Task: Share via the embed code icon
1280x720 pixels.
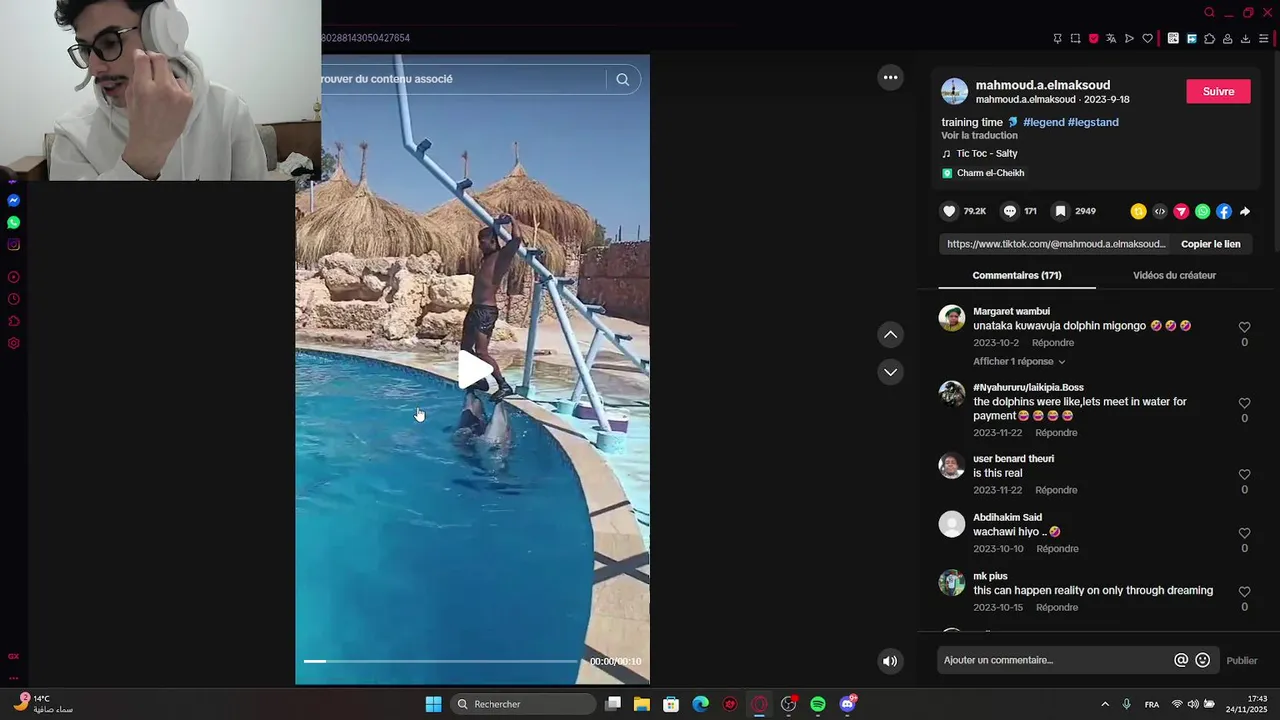Action: (x=1160, y=212)
